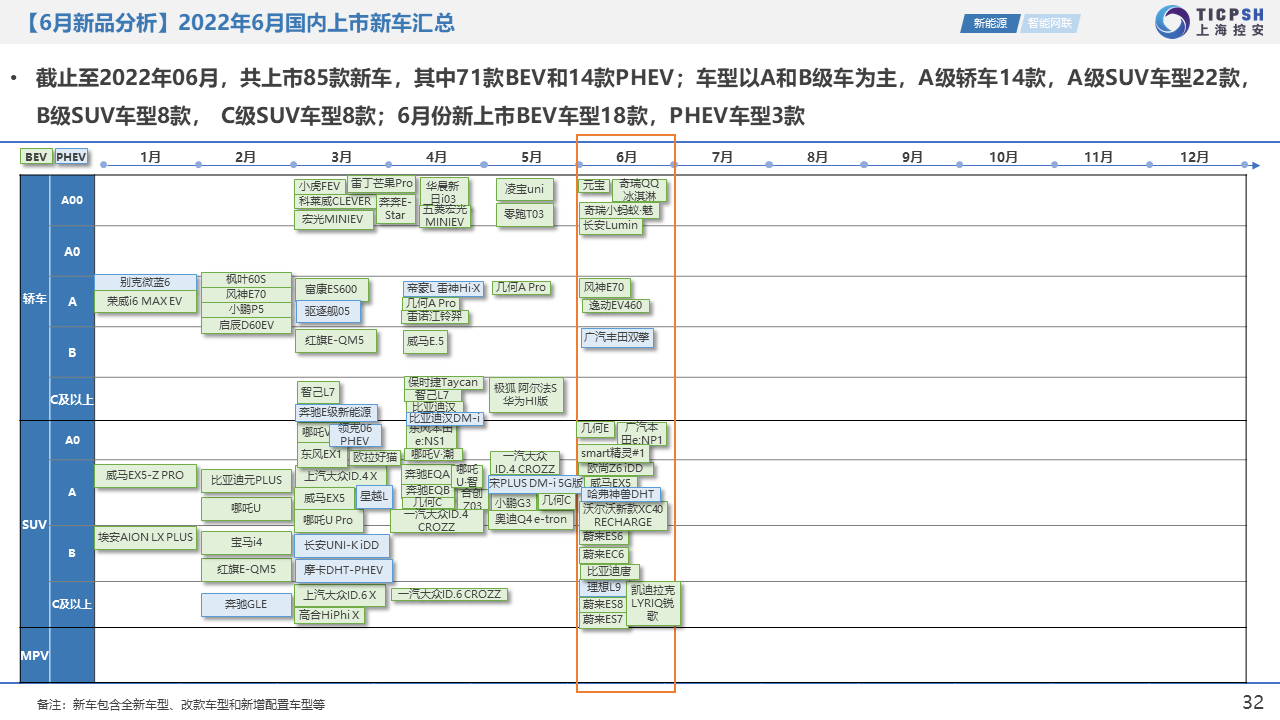Click the 广汽丰田双擎 model box
1280x720 pixels.
pos(617,338)
